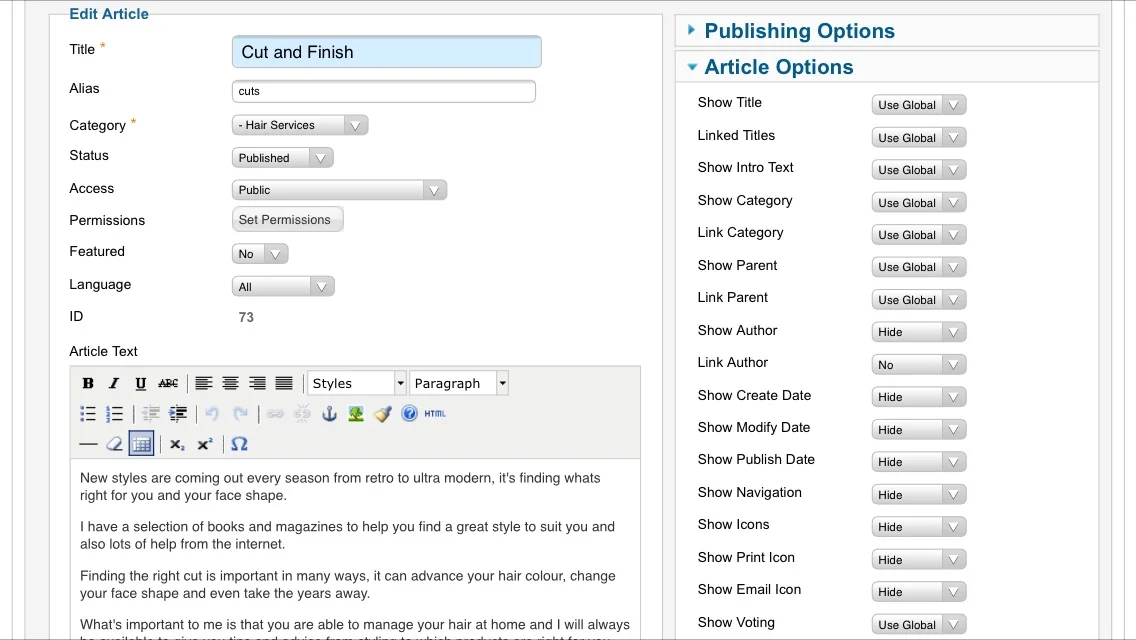Viewport: 1136px width, 640px height.
Task: Open the Category Hair Services dropdown
Action: 300,125
